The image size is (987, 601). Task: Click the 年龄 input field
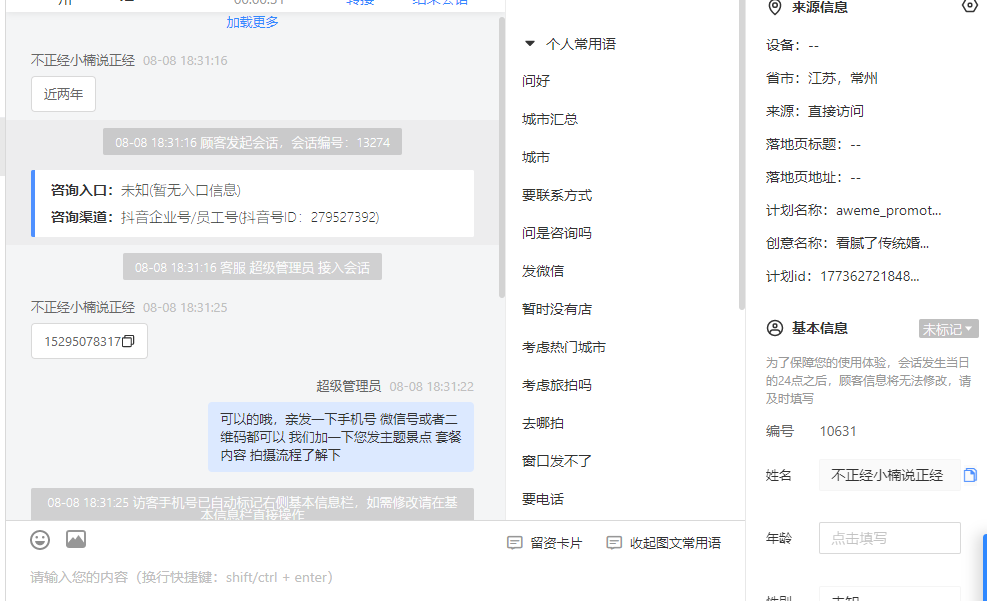[x=889, y=538]
